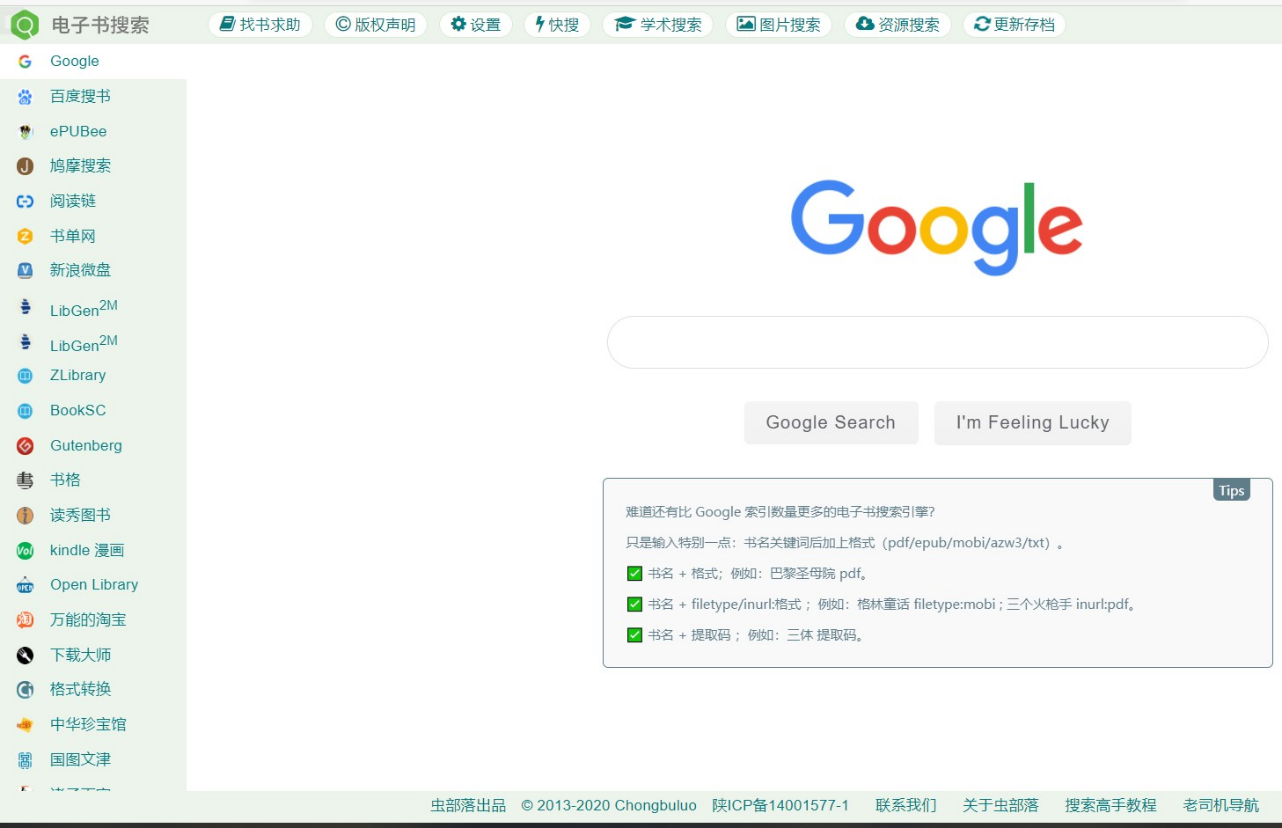Viewport: 1282px width, 828px height.
Task: Click 陕ICP备14001577-1 footer link
Action: tap(780, 805)
